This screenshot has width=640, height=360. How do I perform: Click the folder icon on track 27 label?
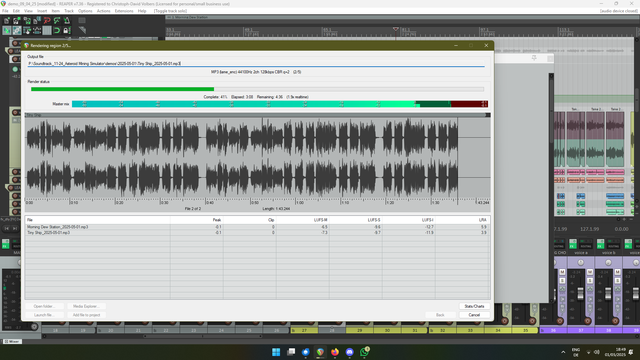pyautogui.click(x=293, y=330)
